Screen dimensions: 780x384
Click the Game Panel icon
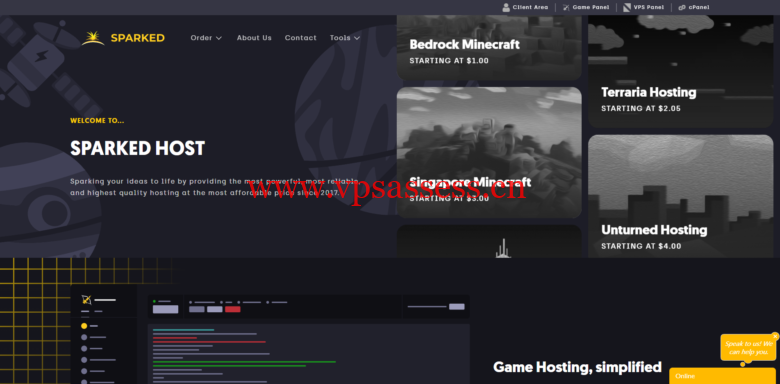coord(566,7)
